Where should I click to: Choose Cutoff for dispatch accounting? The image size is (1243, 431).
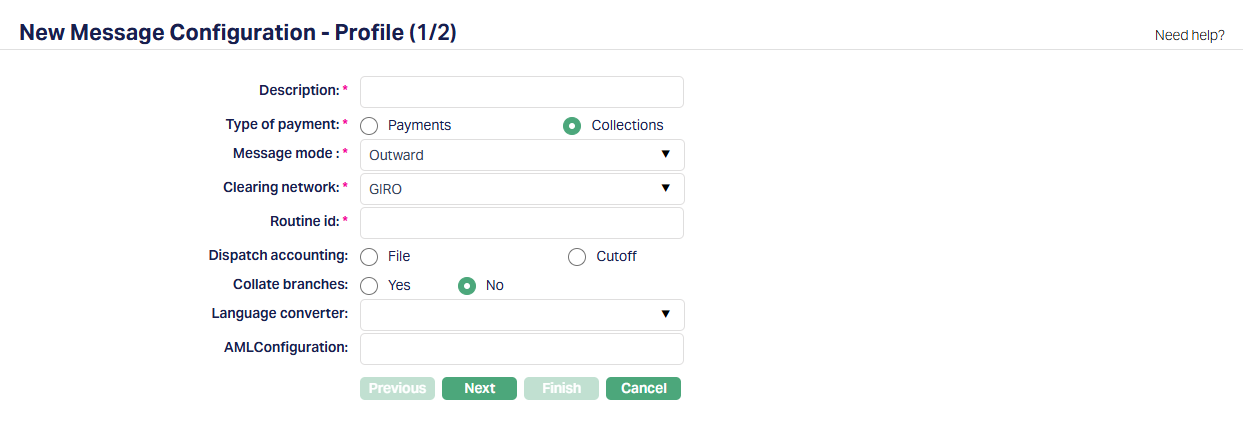click(x=577, y=257)
